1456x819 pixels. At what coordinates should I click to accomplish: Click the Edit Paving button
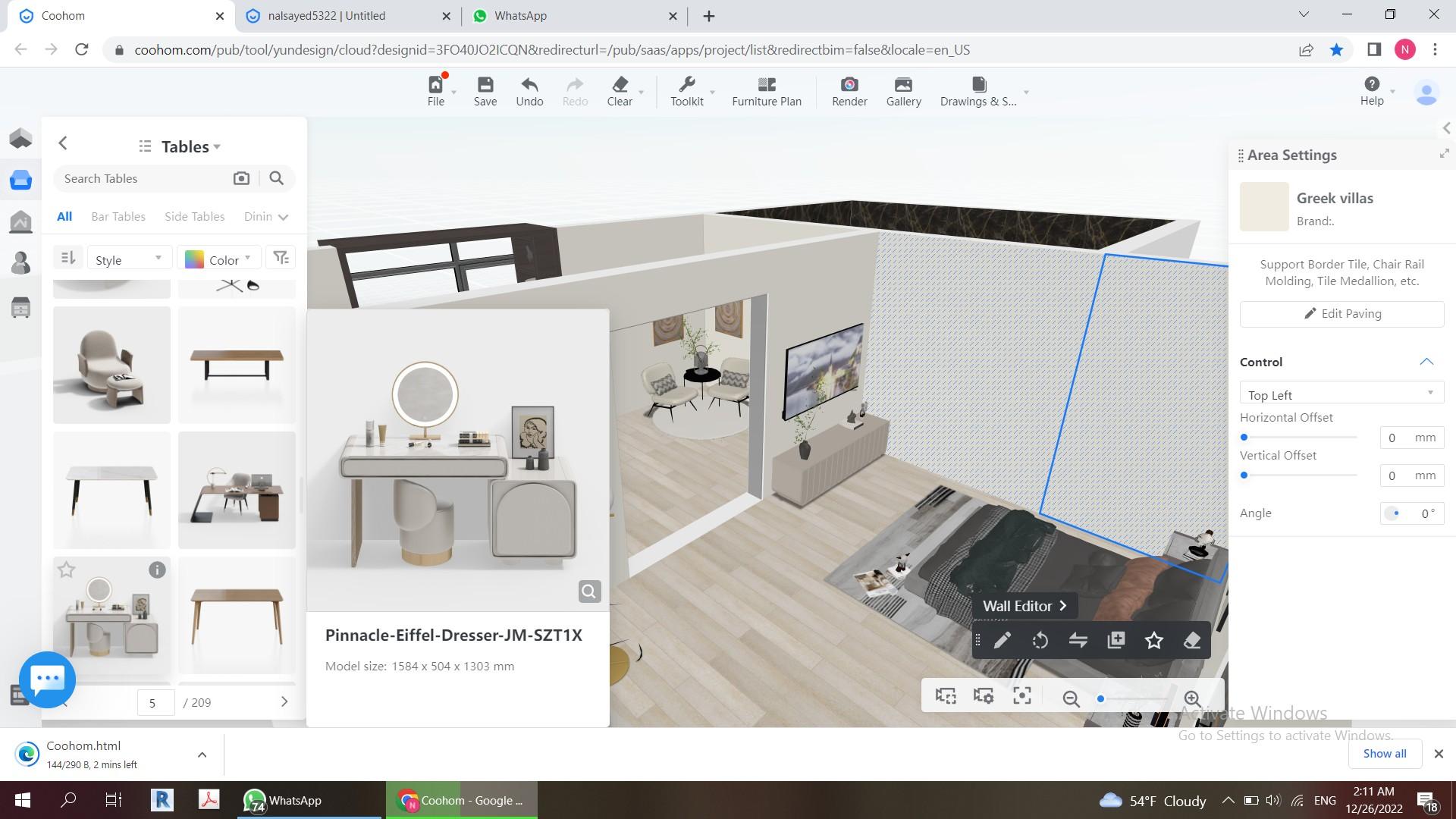pos(1341,314)
